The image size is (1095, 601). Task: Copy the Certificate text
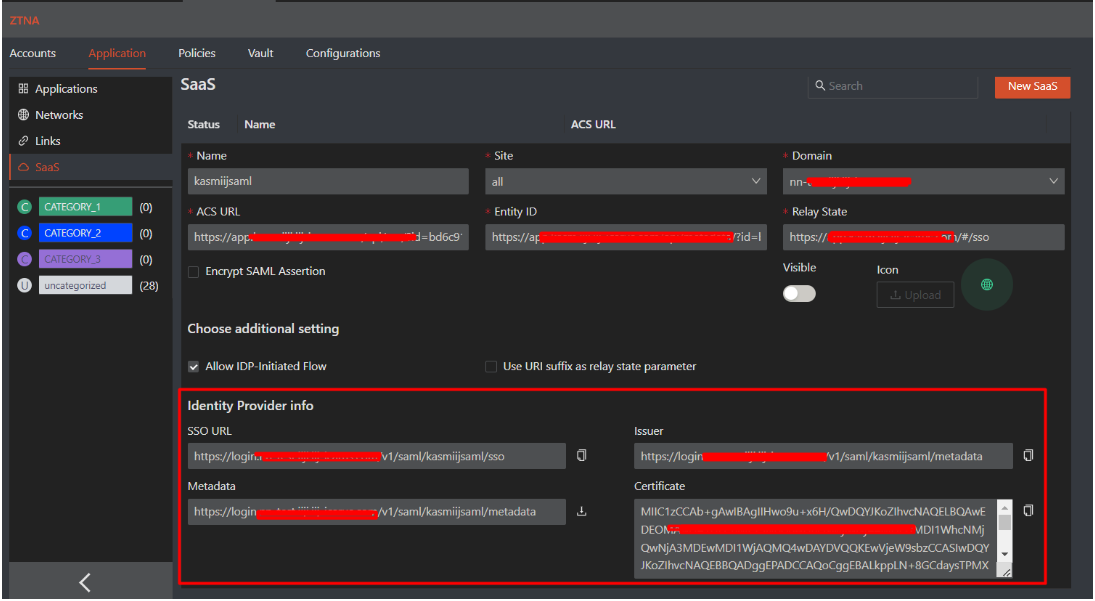point(1028,510)
